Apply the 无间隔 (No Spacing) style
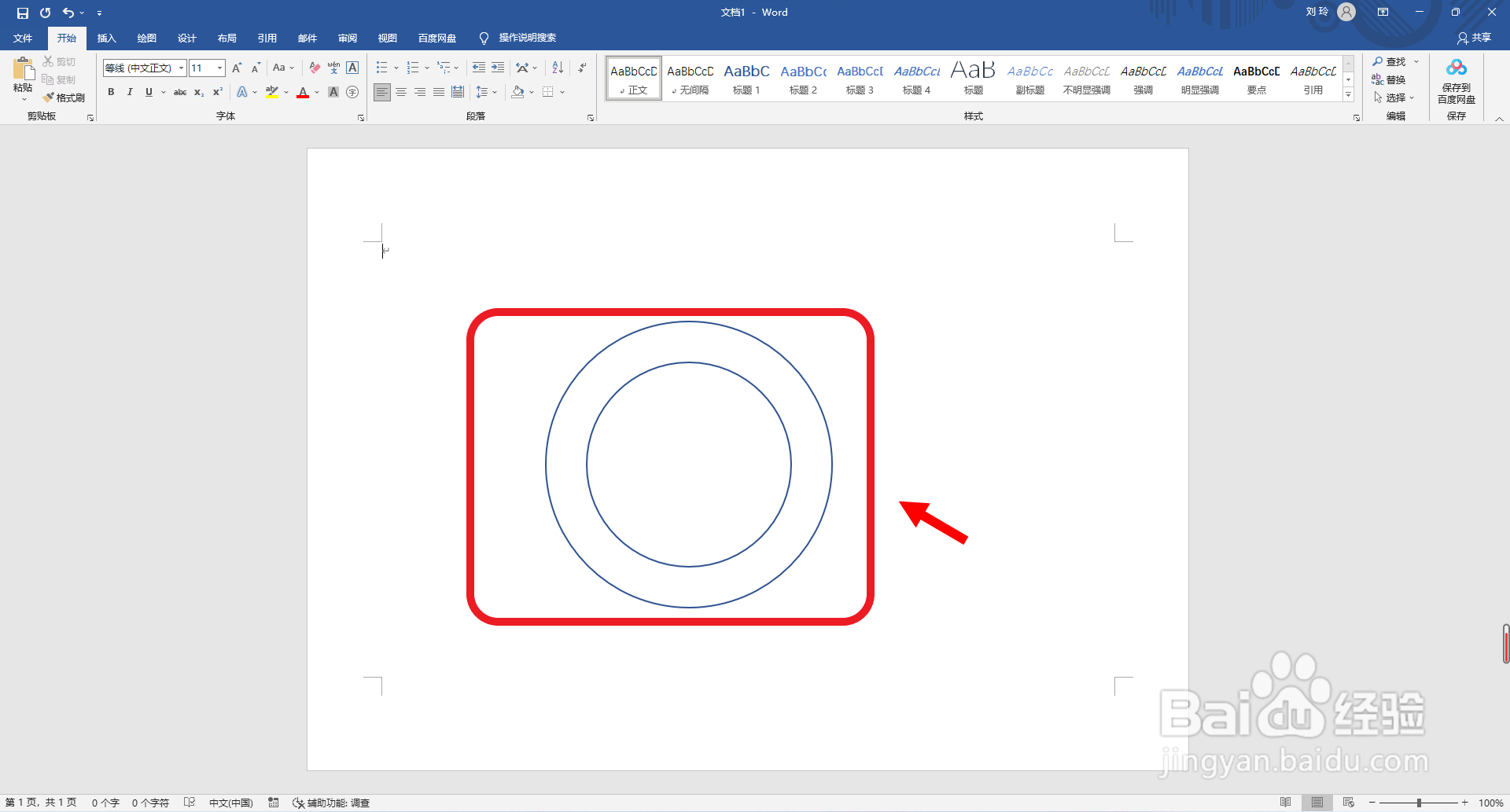Image resolution: width=1510 pixels, height=812 pixels. point(690,79)
